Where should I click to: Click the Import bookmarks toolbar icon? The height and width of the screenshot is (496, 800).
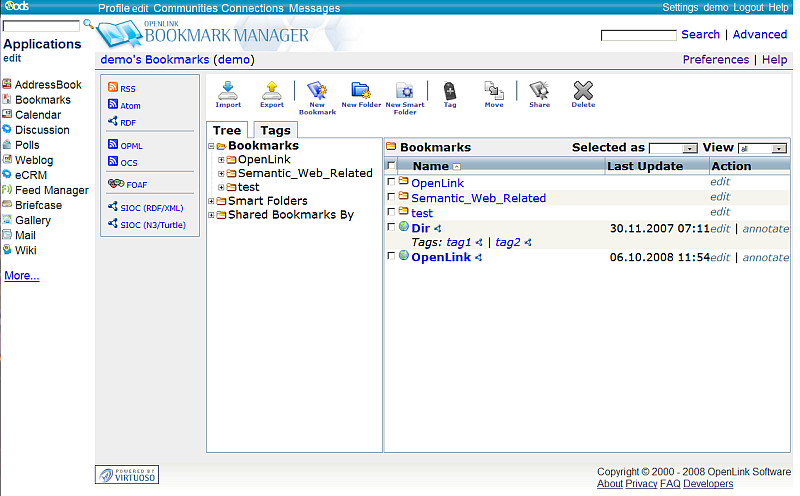click(x=228, y=93)
